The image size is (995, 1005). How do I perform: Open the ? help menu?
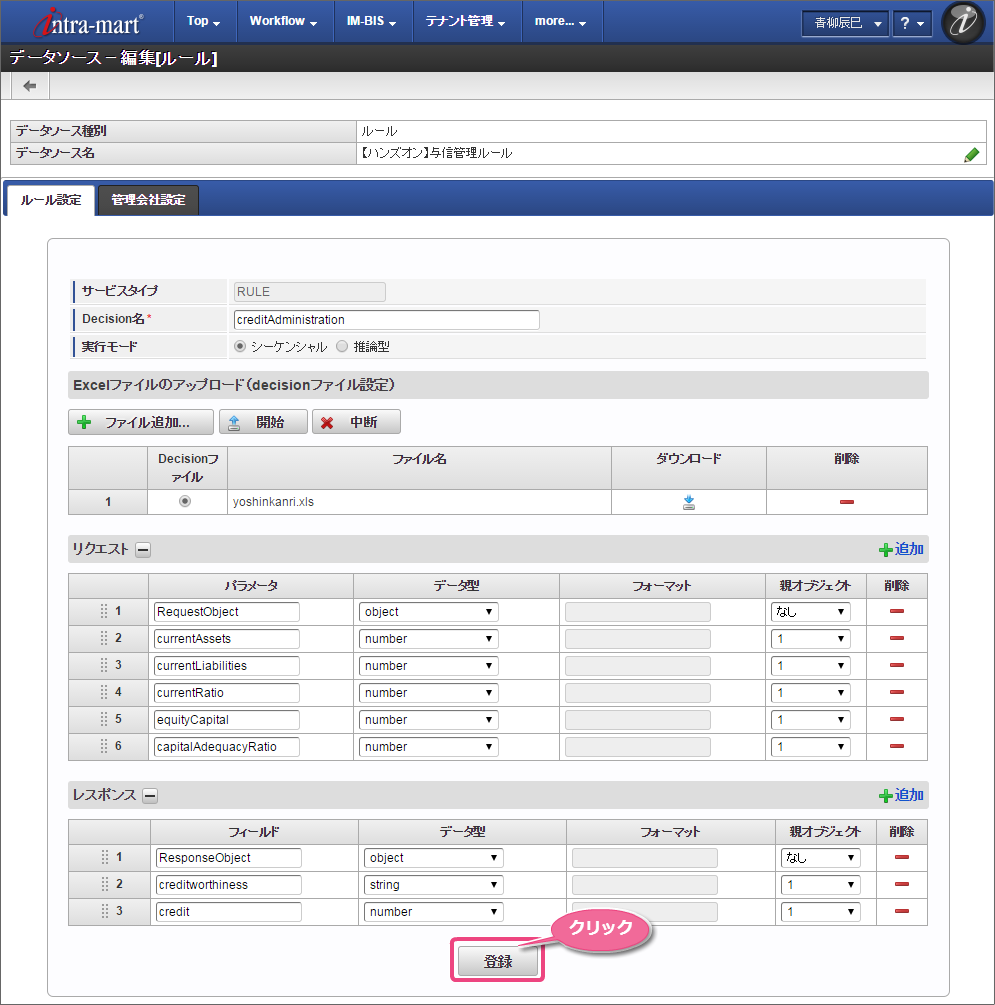point(912,24)
